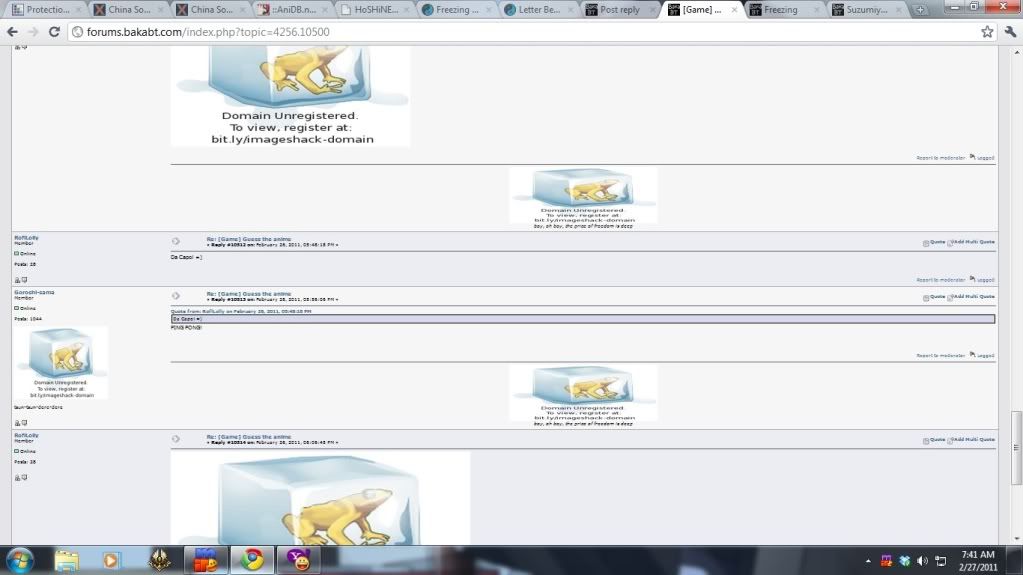The height and width of the screenshot is (575, 1023).
Task: Switch to the 'Post reply' tab
Action: (619, 10)
